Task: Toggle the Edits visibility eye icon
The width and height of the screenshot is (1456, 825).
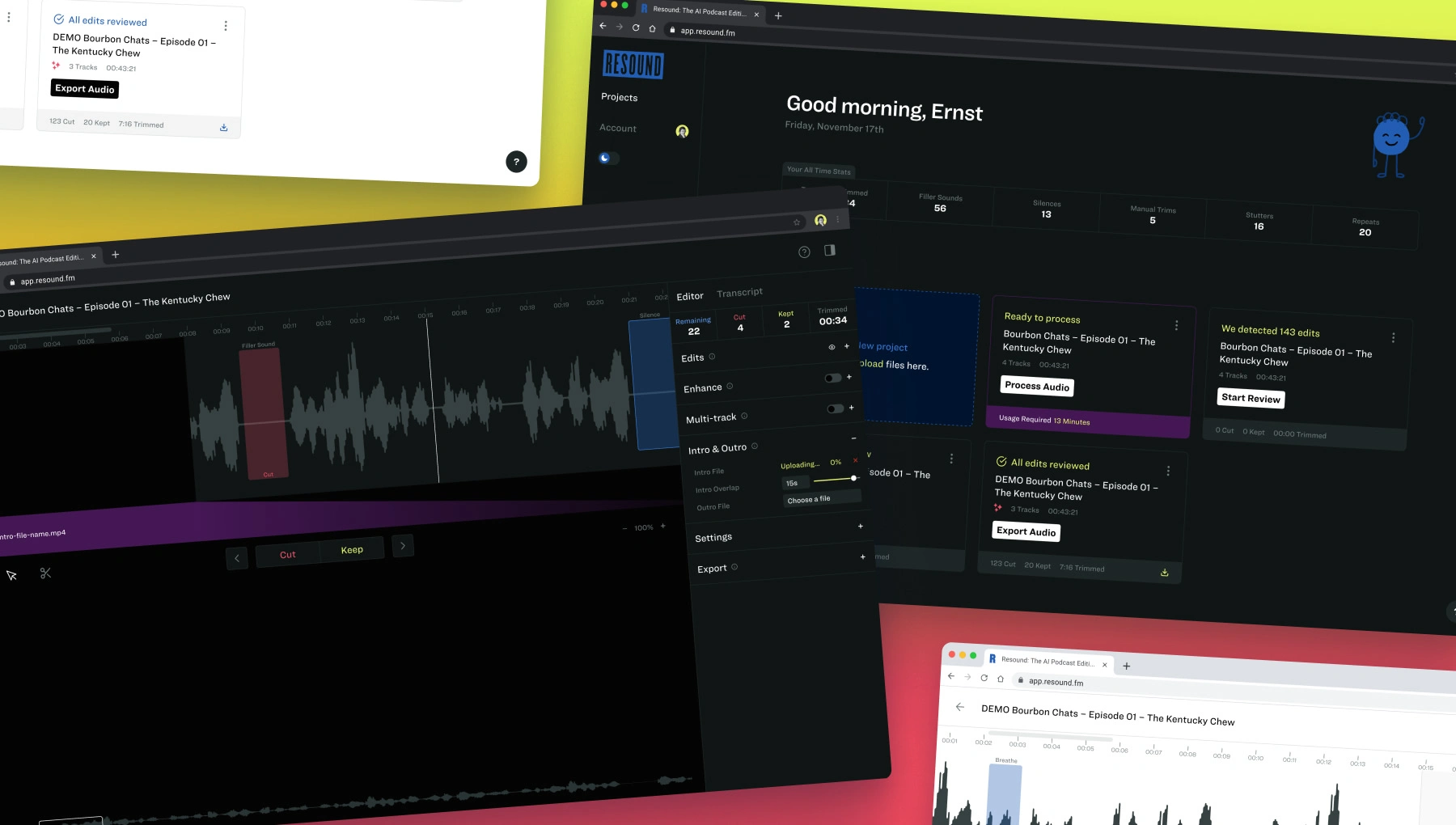Action: pos(832,346)
